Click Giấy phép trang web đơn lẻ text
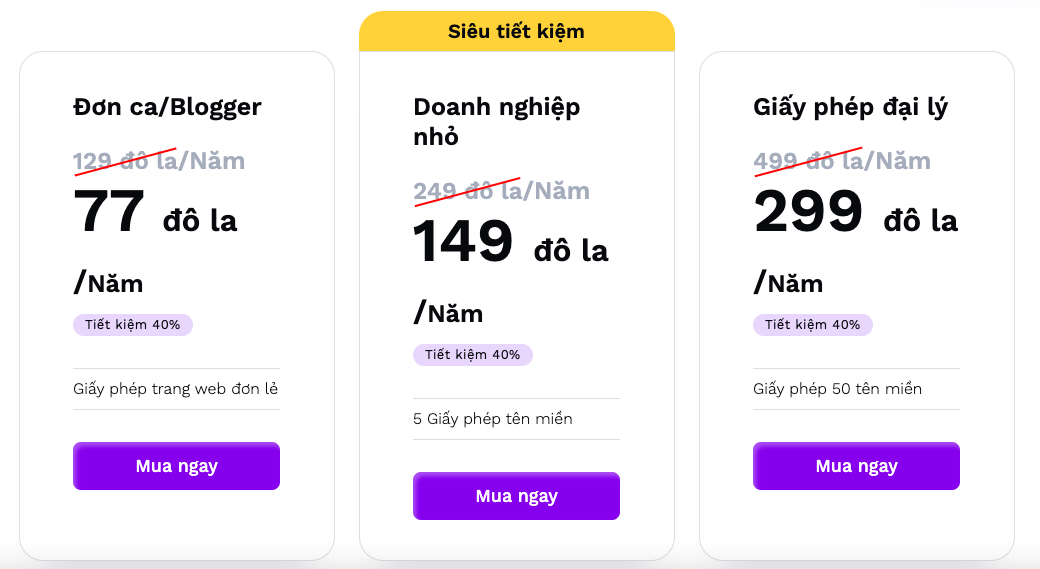 [175, 389]
